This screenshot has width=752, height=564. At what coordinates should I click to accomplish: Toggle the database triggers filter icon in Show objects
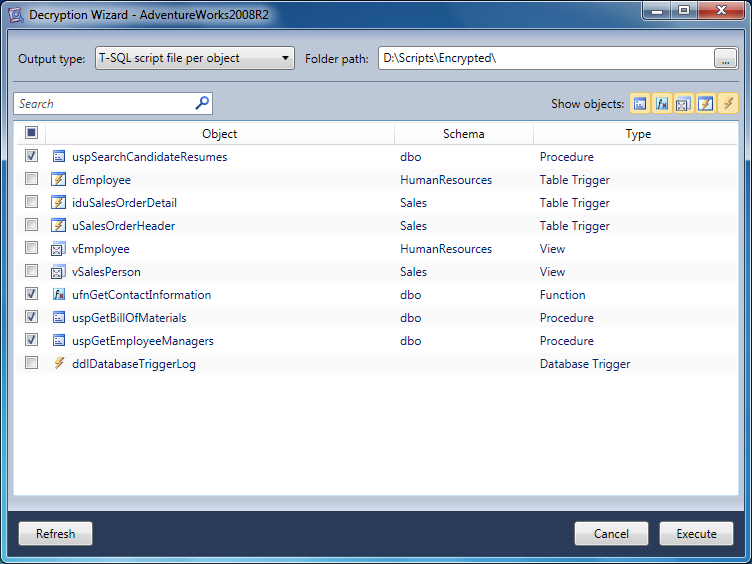coord(728,104)
